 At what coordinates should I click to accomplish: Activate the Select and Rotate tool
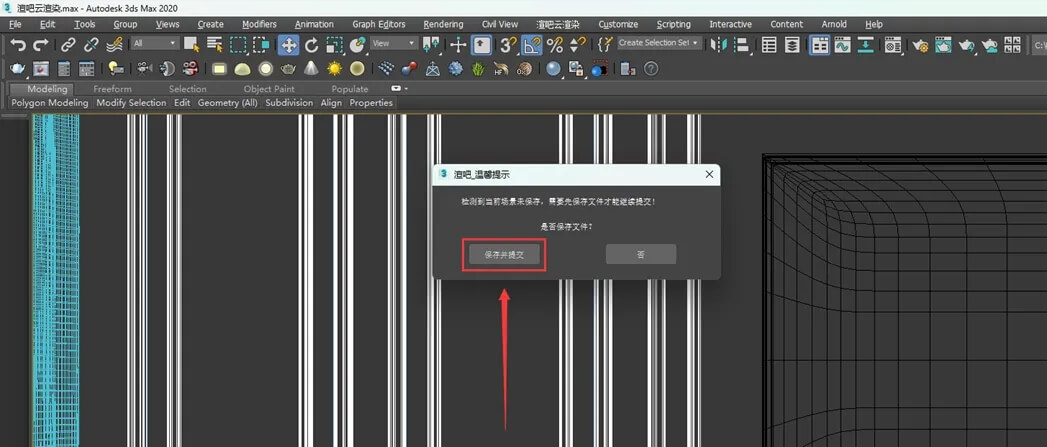click(x=312, y=45)
